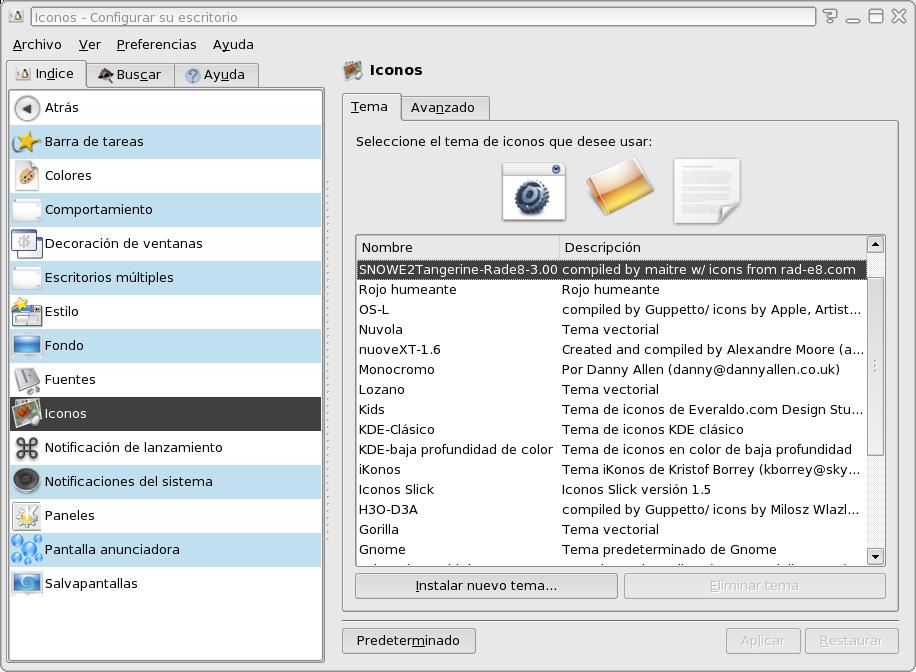Click the gear application preview icon

point(533,192)
